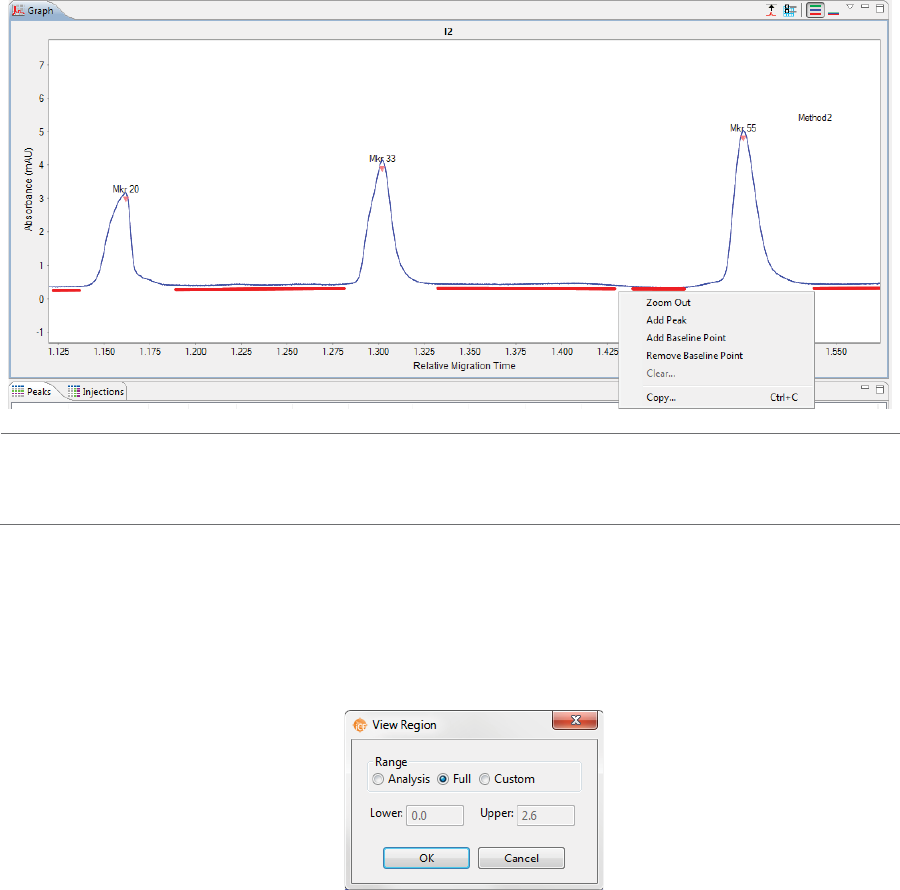Click the graph title I2
Image resolution: width=900 pixels, height=890 pixels.
point(448,32)
